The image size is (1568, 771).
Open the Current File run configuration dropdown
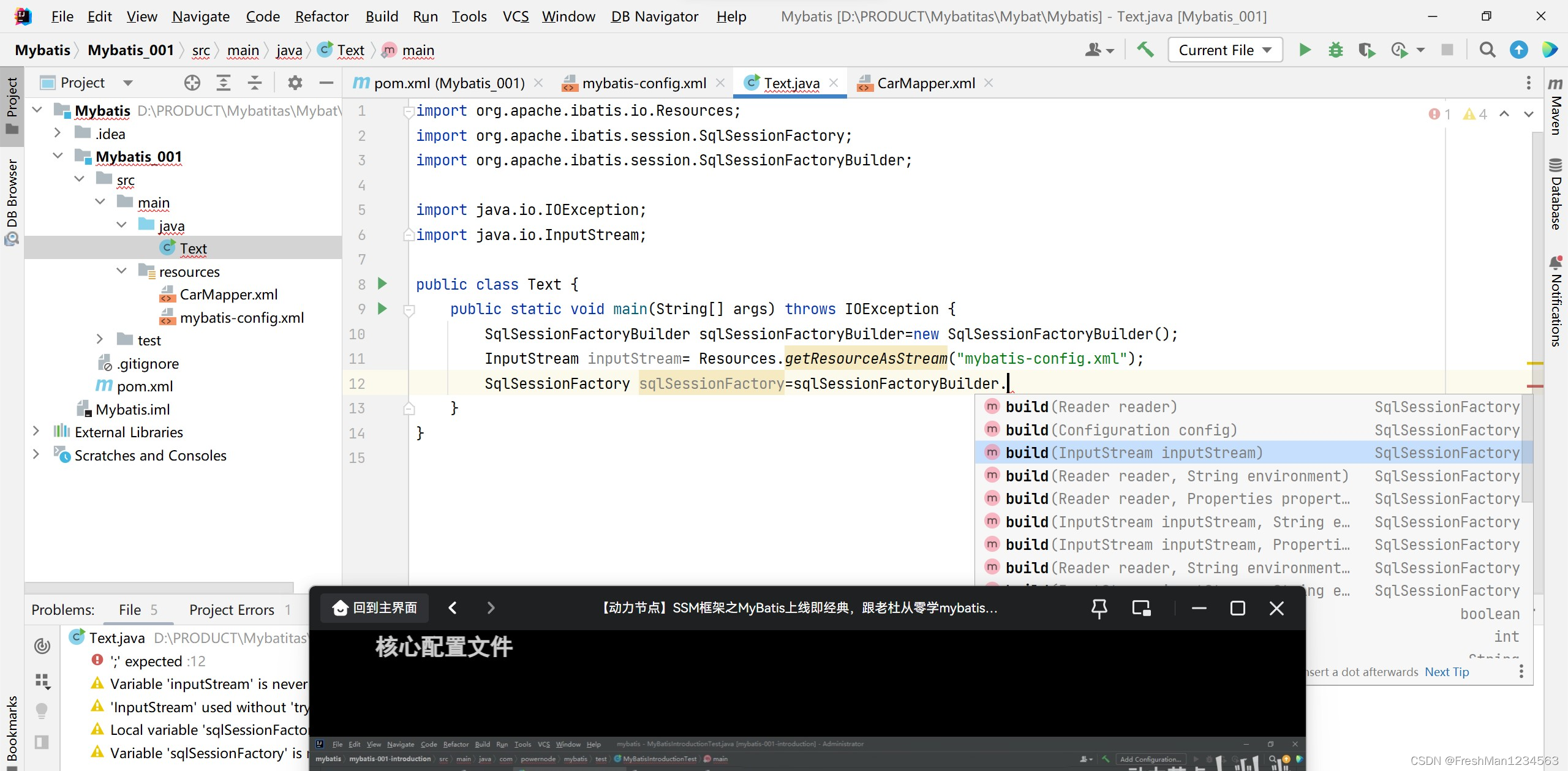(x=1225, y=50)
